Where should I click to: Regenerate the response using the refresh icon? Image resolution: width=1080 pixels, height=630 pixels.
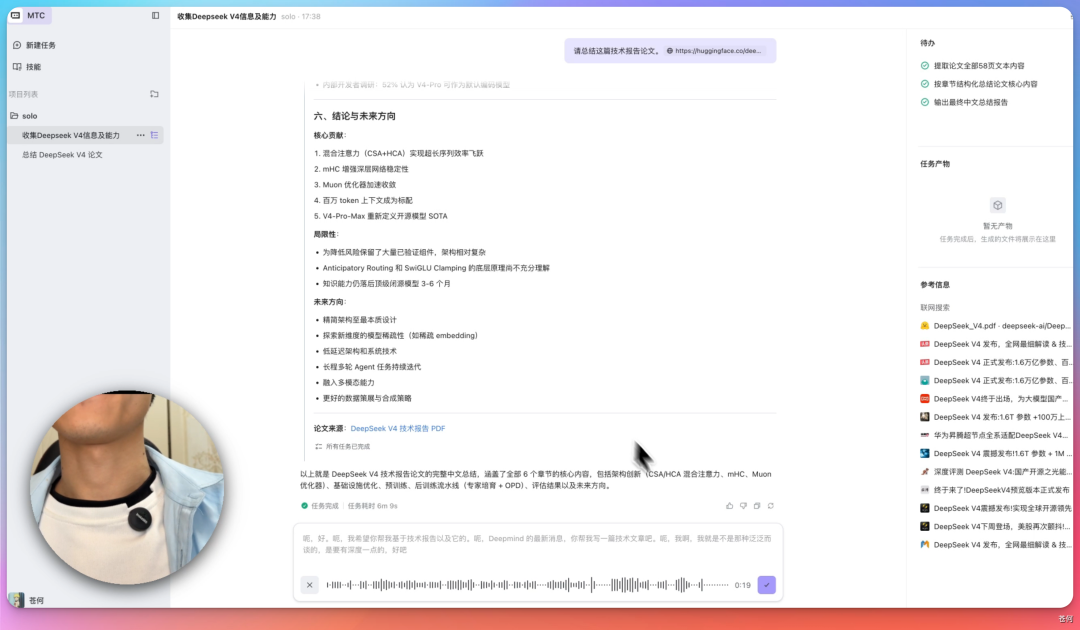771,506
